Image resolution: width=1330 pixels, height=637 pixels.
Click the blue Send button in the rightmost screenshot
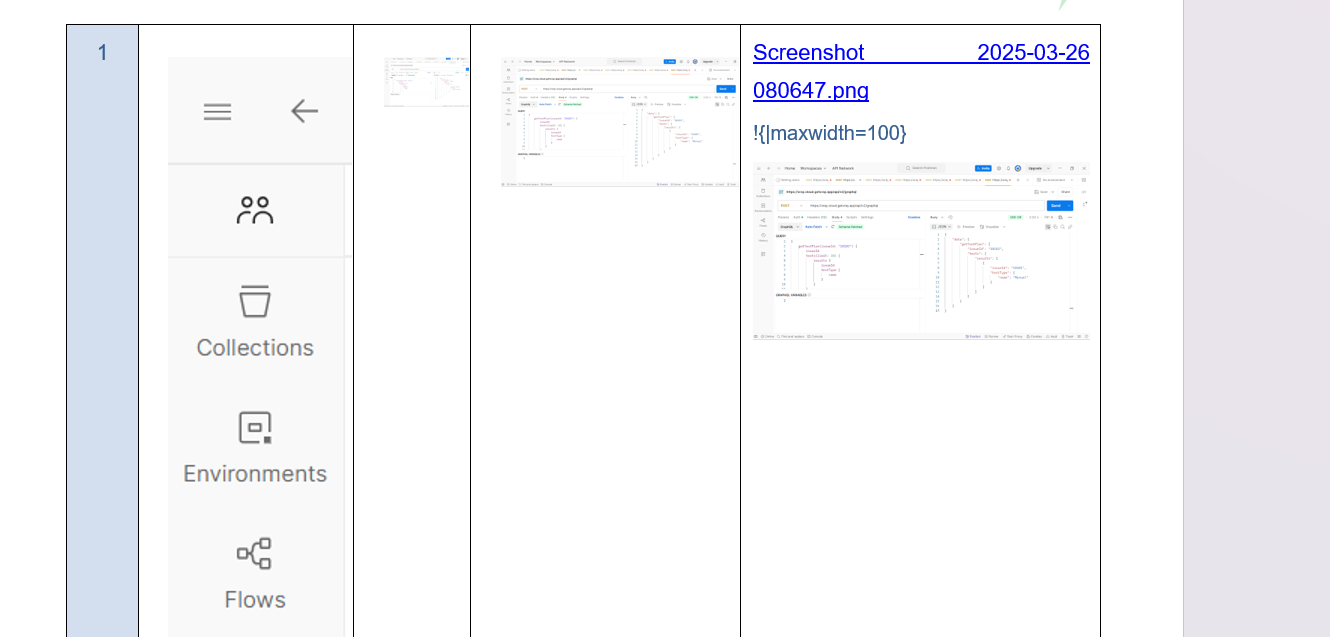(1056, 205)
